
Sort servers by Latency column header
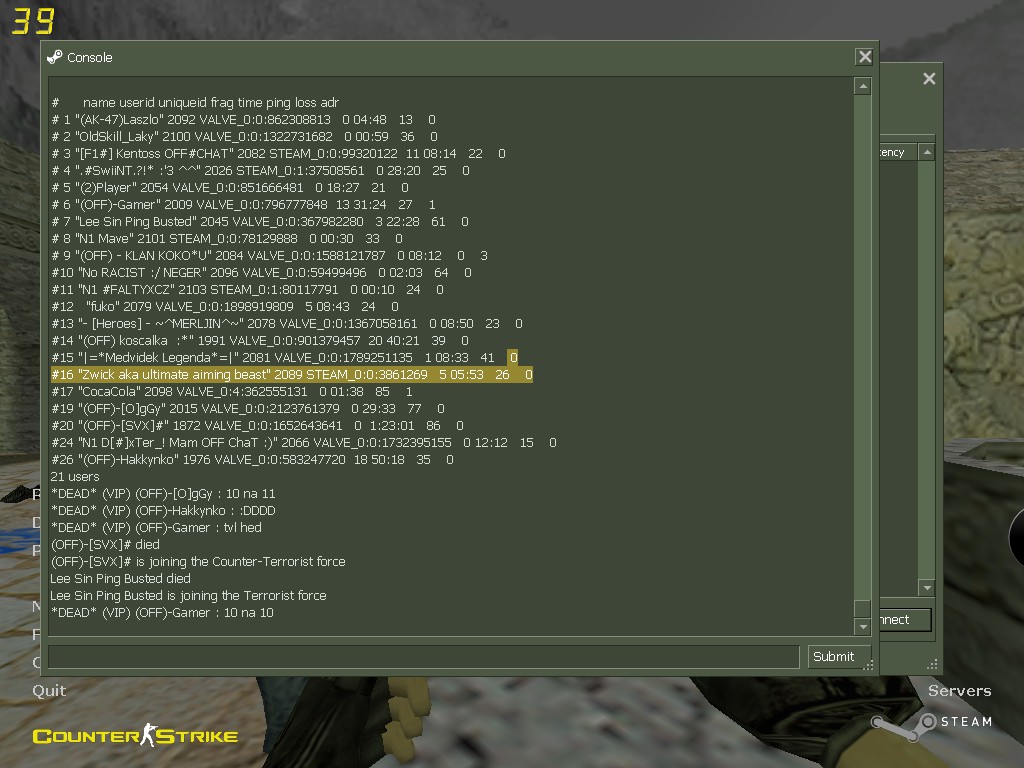pos(893,152)
